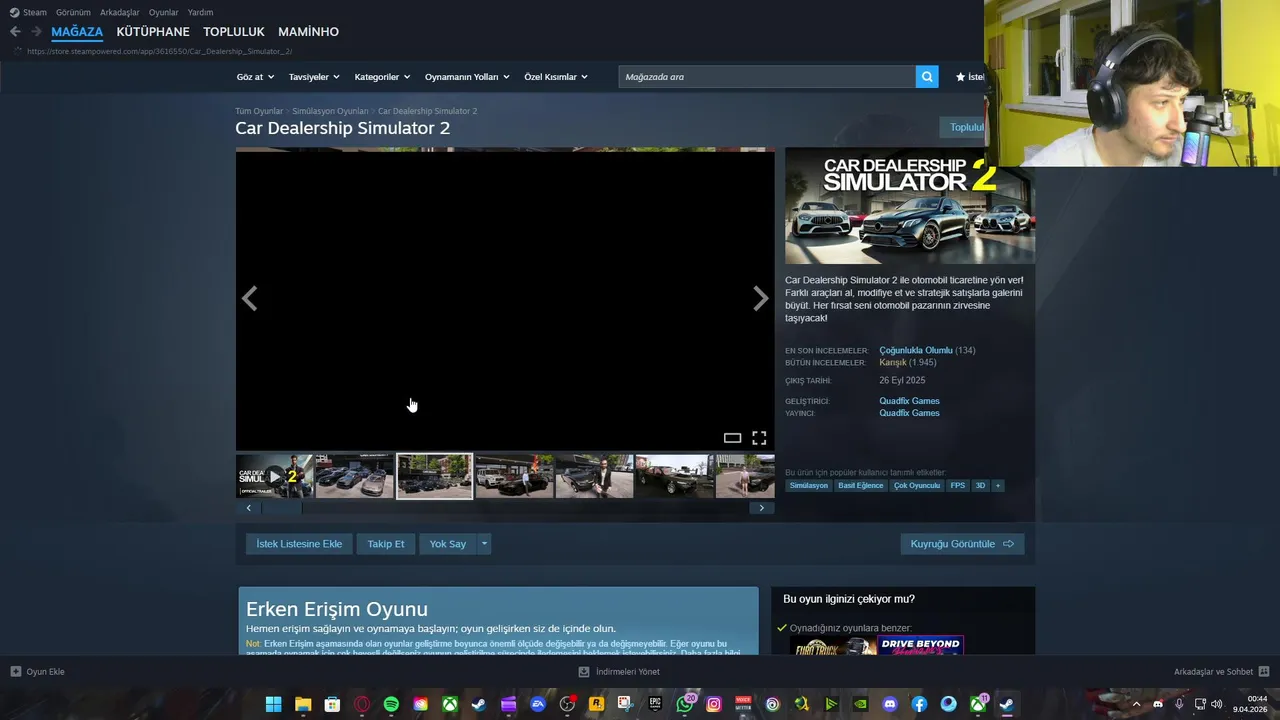Viewport: 1280px width, 720px height.
Task: Show hidden system tray icons
Action: click(x=1136, y=704)
